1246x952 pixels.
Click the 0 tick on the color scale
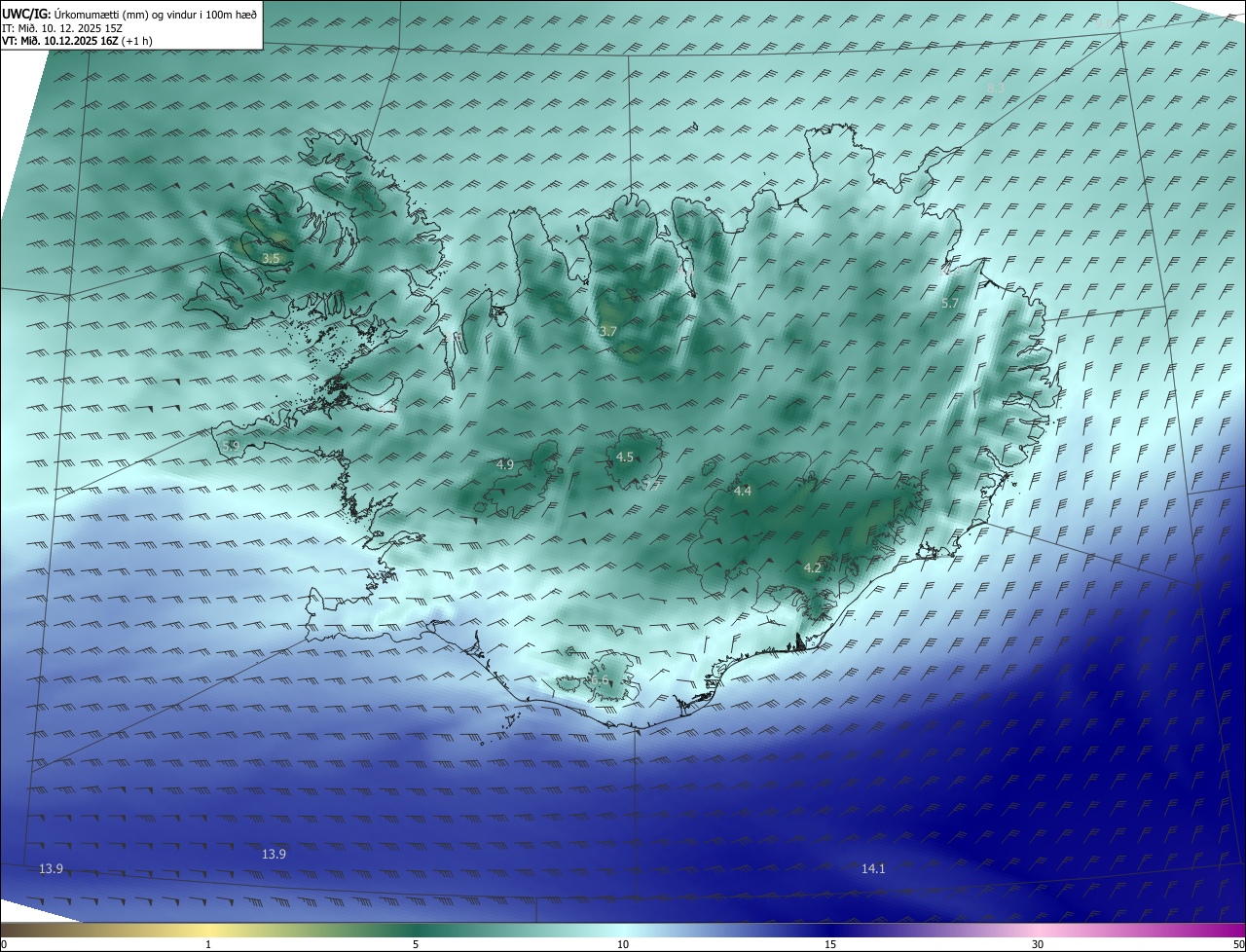click(4, 944)
